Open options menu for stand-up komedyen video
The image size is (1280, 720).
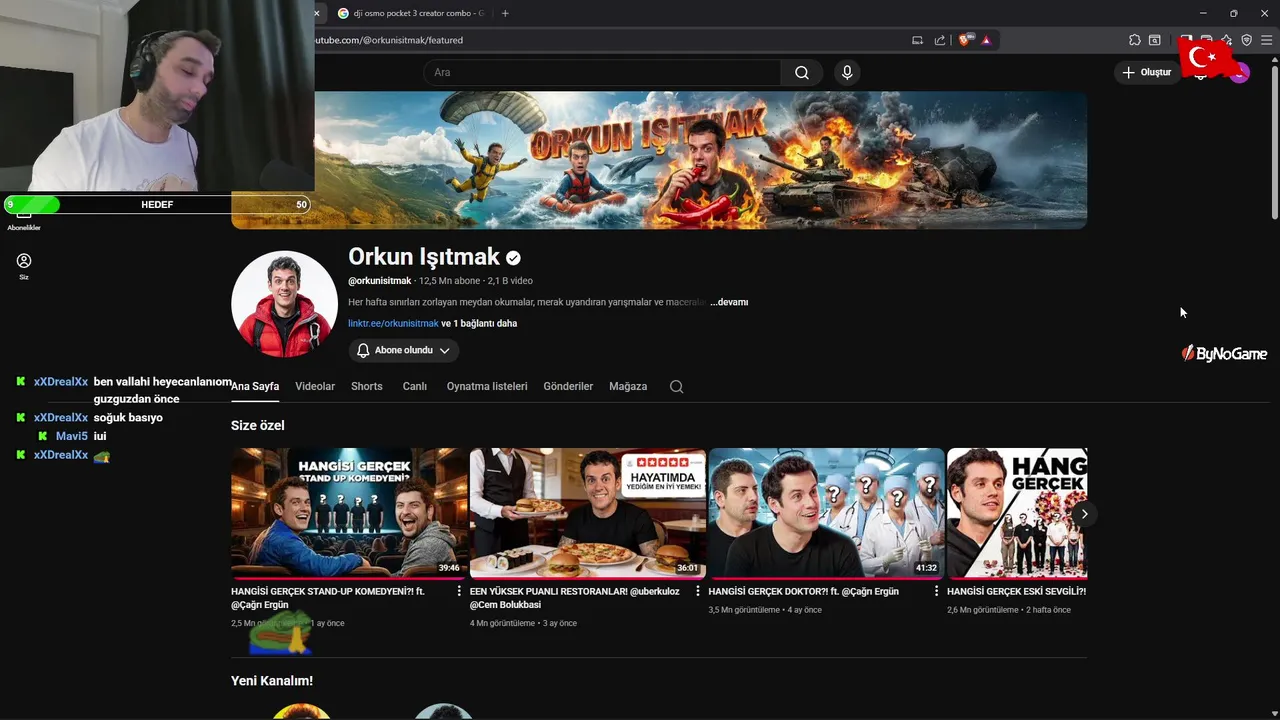click(459, 592)
